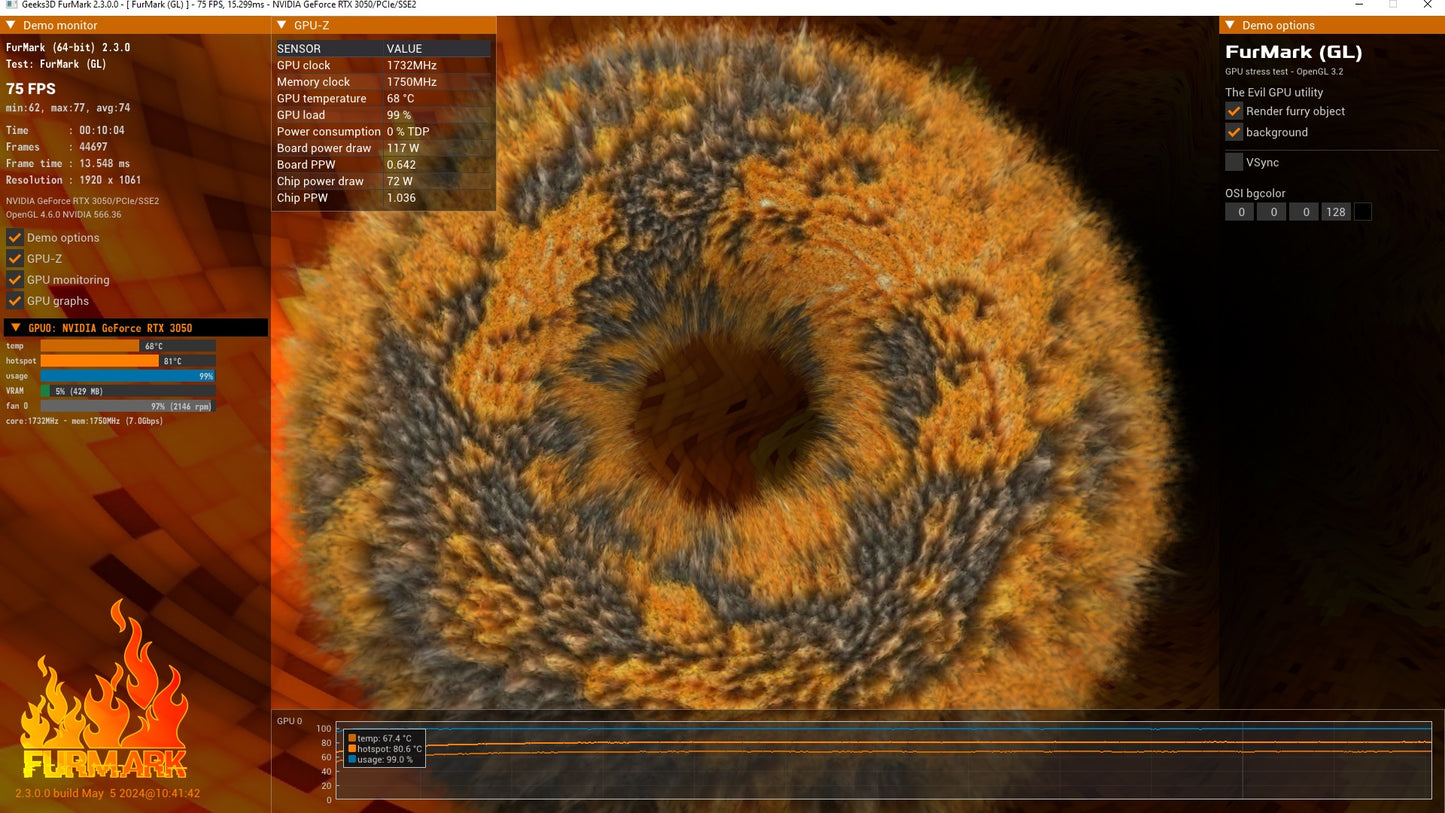Click the FurMark (GL) heading in Demo options
The width and height of the screenshot is (1445, 813).
coord(1294,52)
